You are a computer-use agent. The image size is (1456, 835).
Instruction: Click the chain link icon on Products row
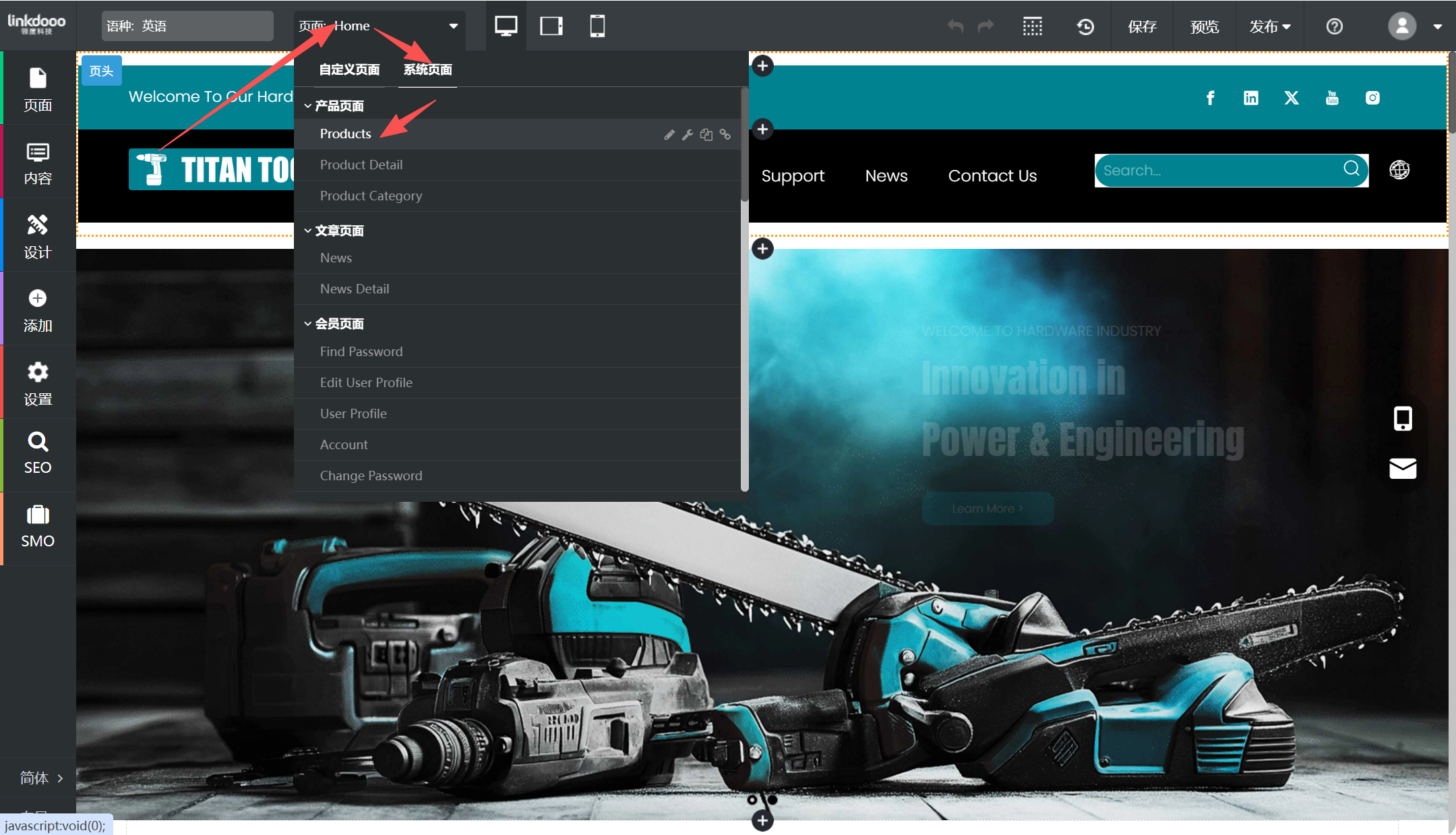point(725,134)
